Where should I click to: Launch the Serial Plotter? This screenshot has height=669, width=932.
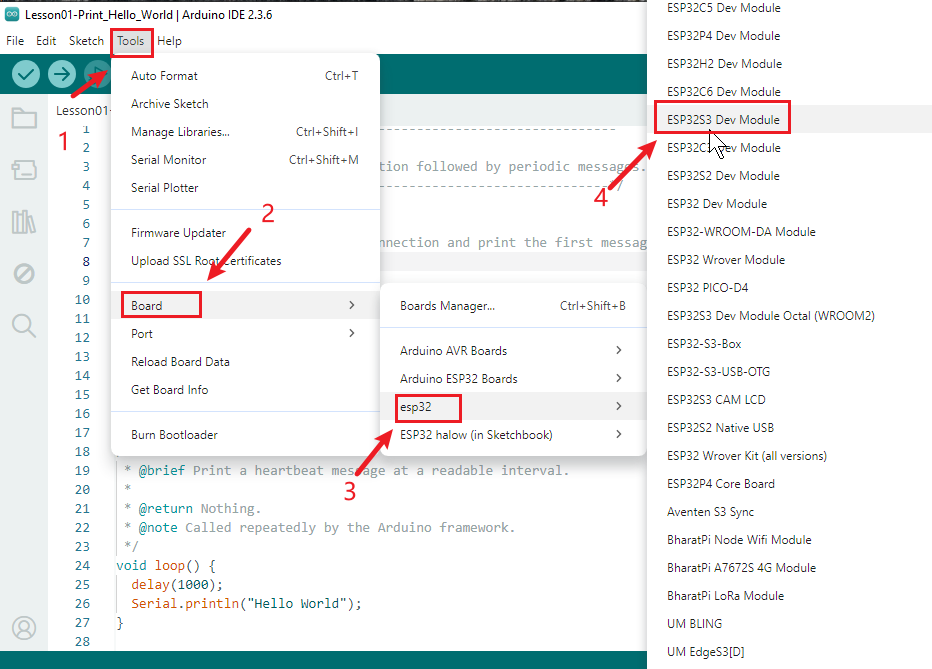tap(245, 187)
